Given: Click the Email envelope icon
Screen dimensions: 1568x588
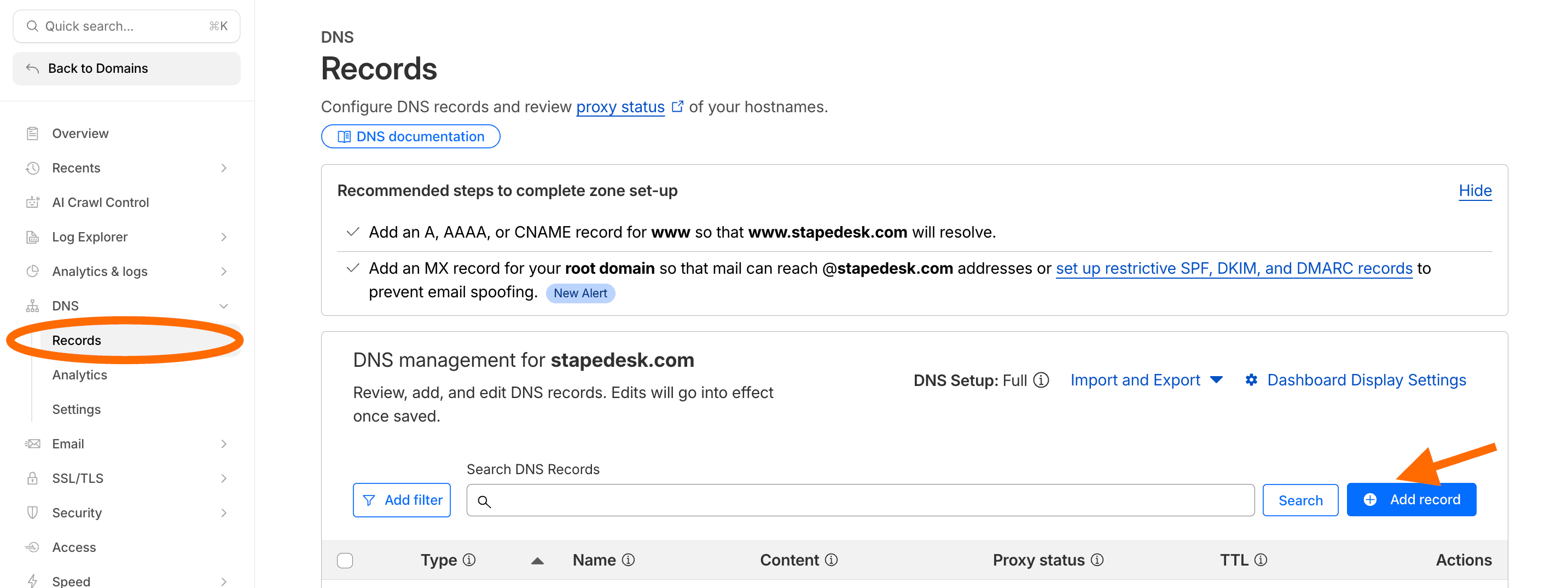Looking at the screenshot, I should 33,443.
